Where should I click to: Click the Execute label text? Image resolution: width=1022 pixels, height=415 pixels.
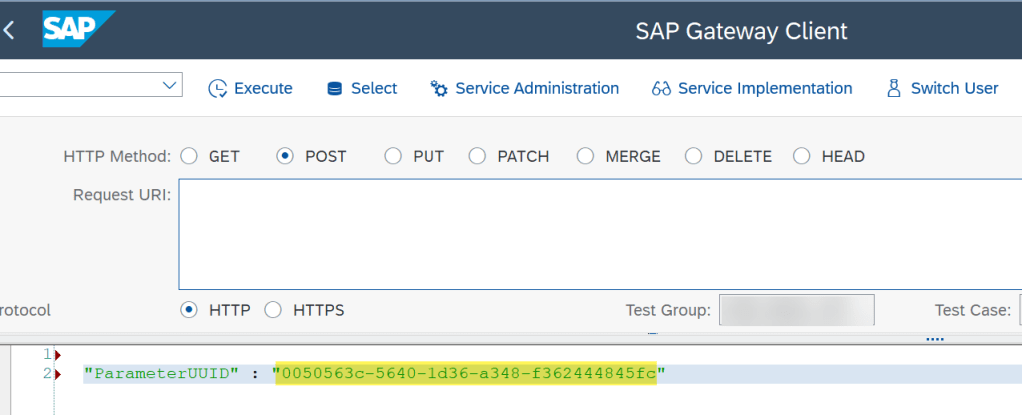[x=263, y=89]
